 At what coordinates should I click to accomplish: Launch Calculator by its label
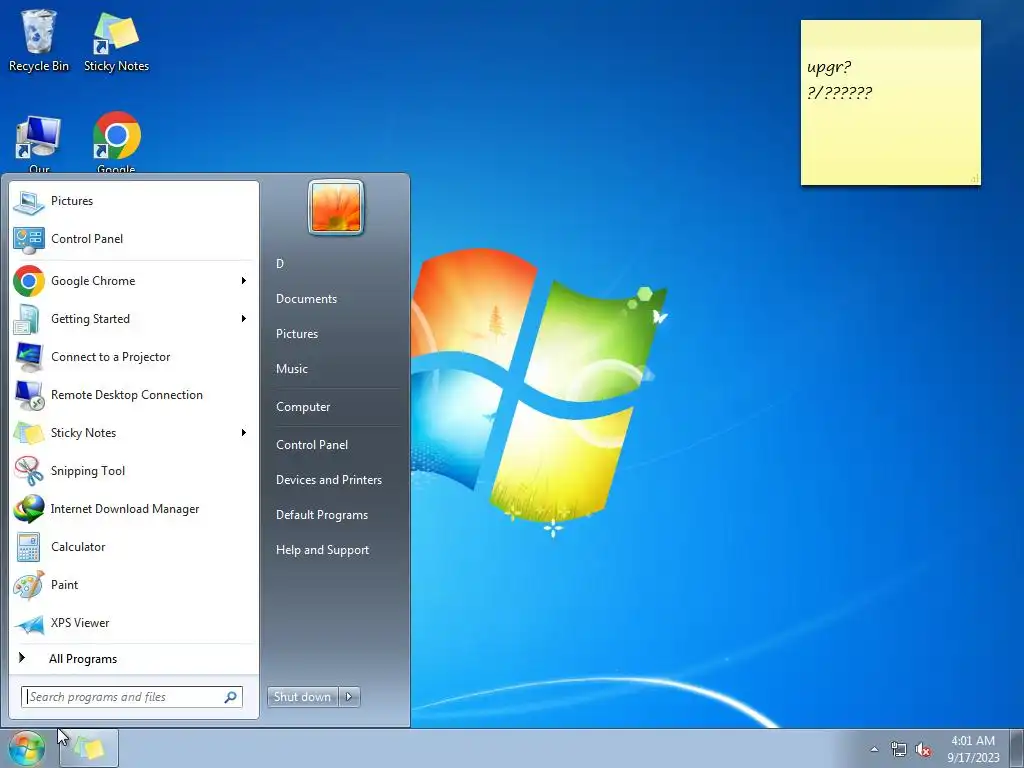pos(78,547)
